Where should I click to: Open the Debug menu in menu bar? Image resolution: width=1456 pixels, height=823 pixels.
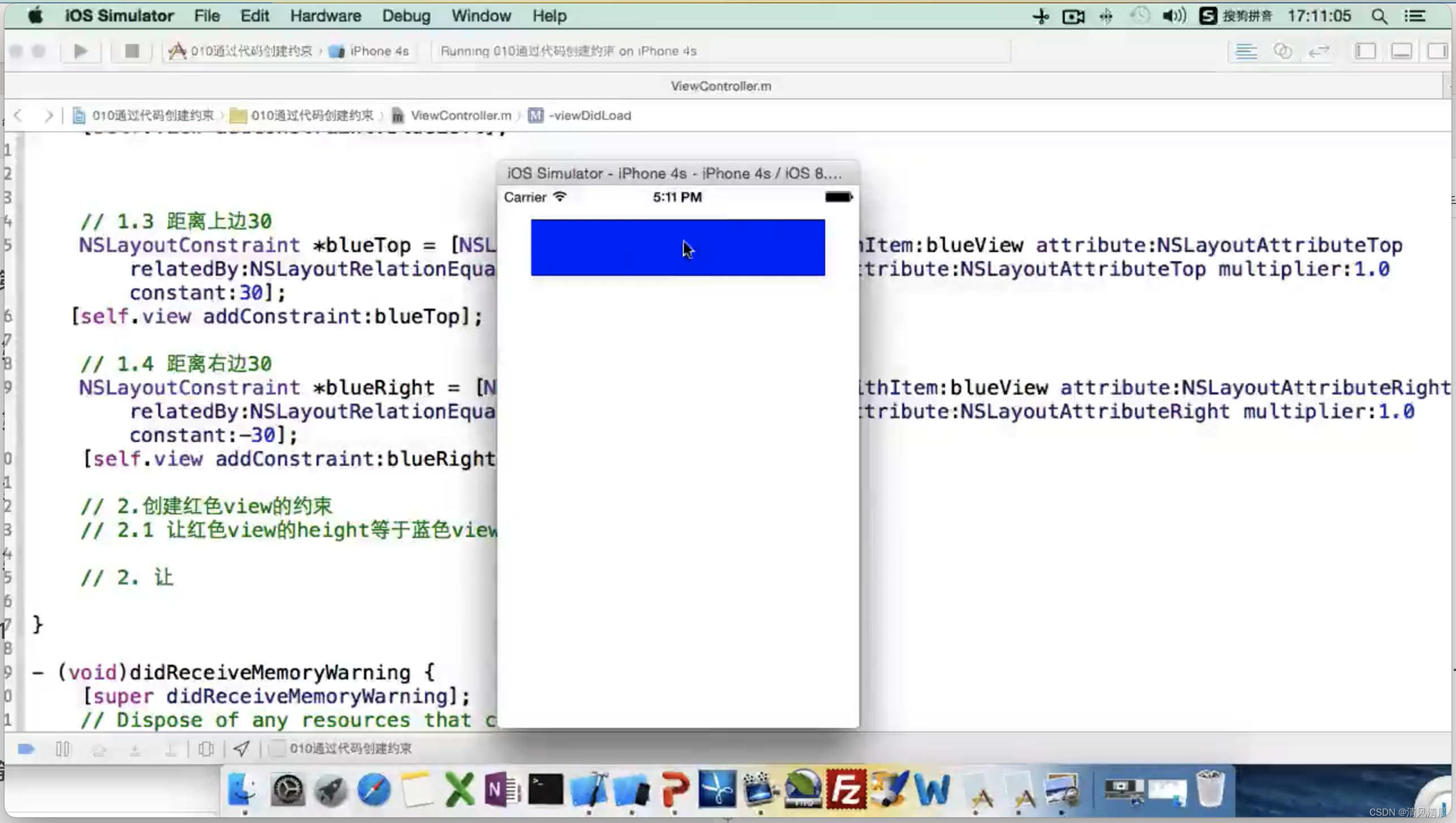406,16
